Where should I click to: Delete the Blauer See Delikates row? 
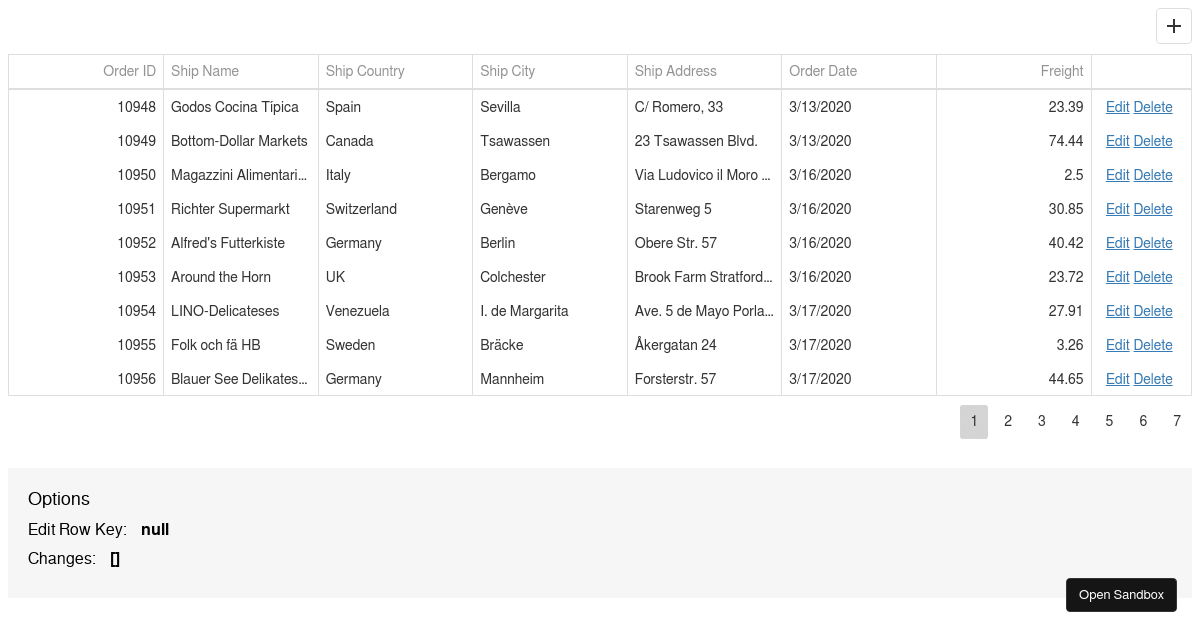pos(1153,379)
